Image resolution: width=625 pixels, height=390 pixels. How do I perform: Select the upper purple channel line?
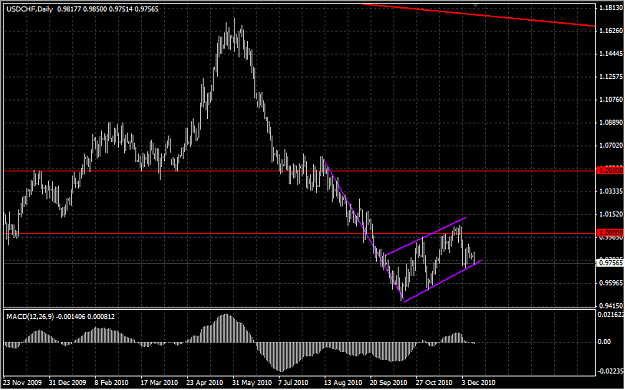pyautogui.click(x=425, y=236)
